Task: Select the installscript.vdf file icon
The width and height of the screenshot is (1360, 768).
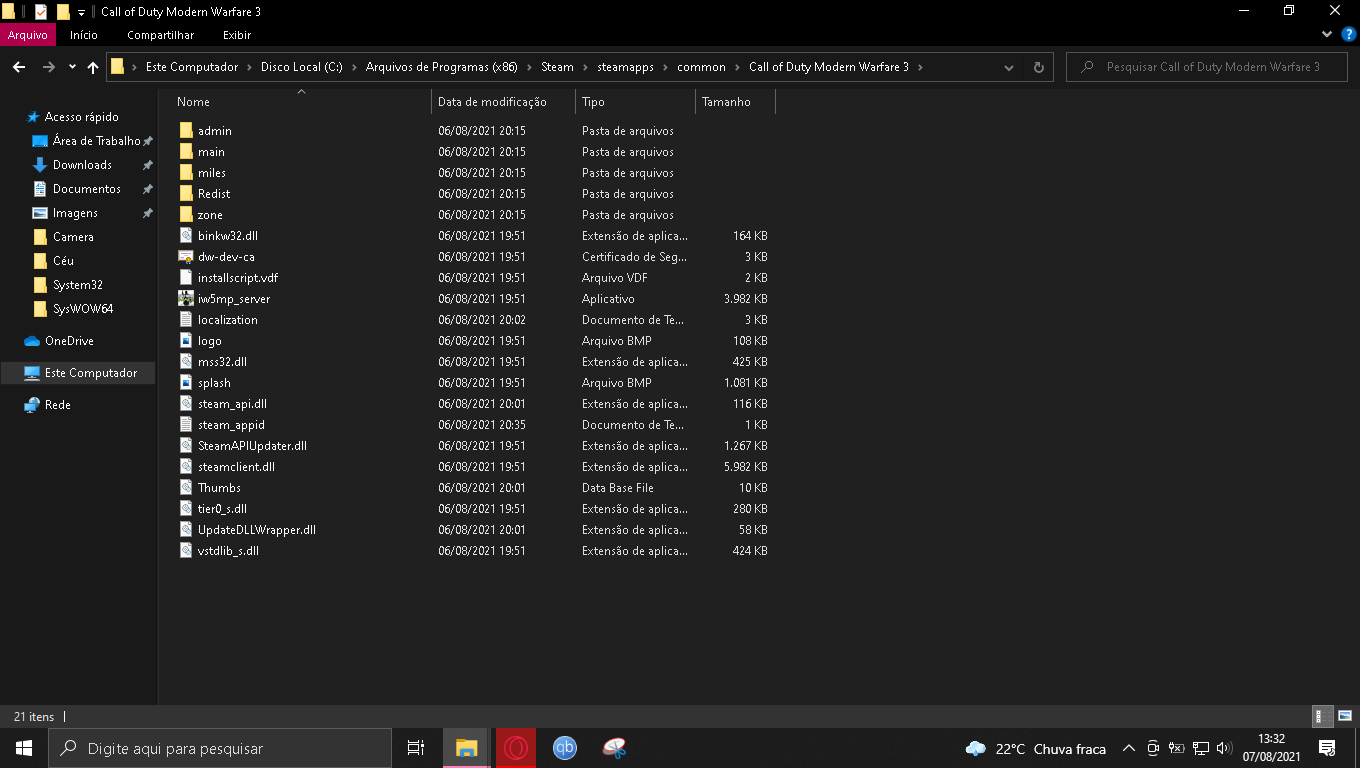Action: (186, 278)
